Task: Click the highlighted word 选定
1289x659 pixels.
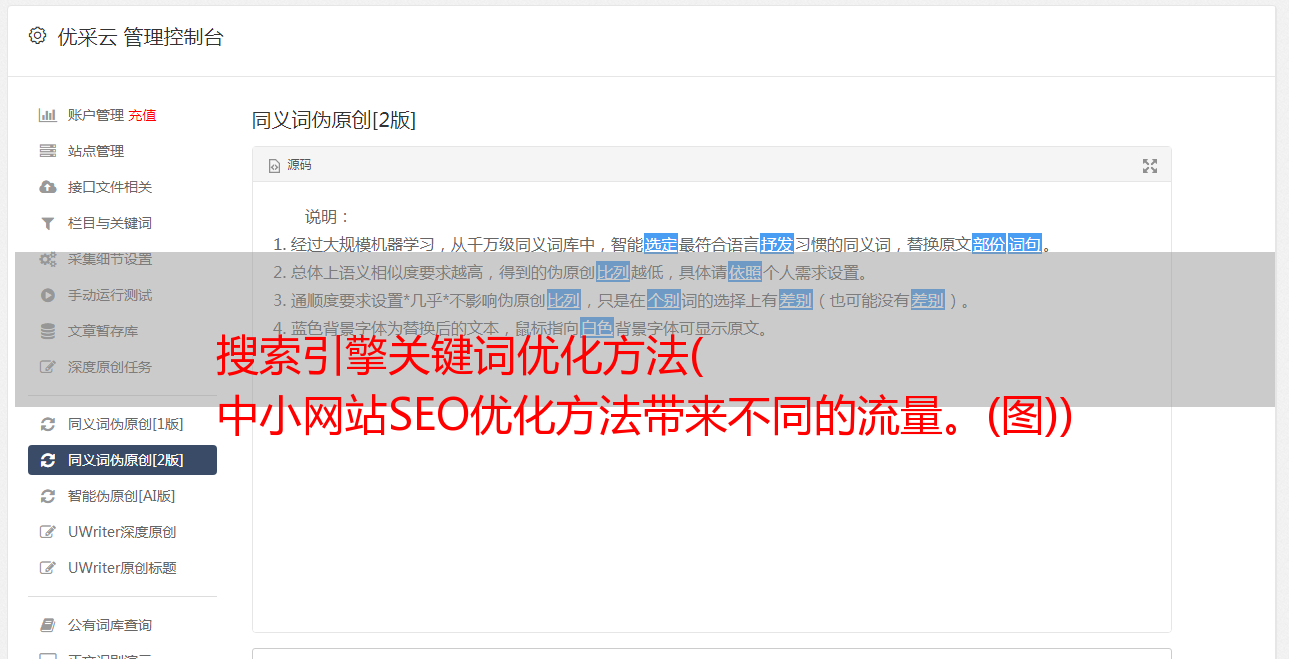Action: pos(661,244)
